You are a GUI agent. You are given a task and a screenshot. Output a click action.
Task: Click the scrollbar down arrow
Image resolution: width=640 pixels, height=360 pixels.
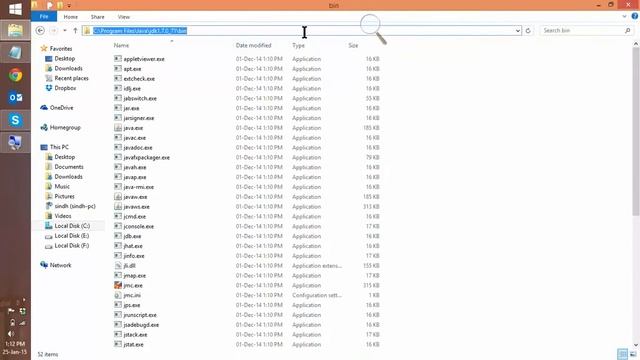point(636,345)
